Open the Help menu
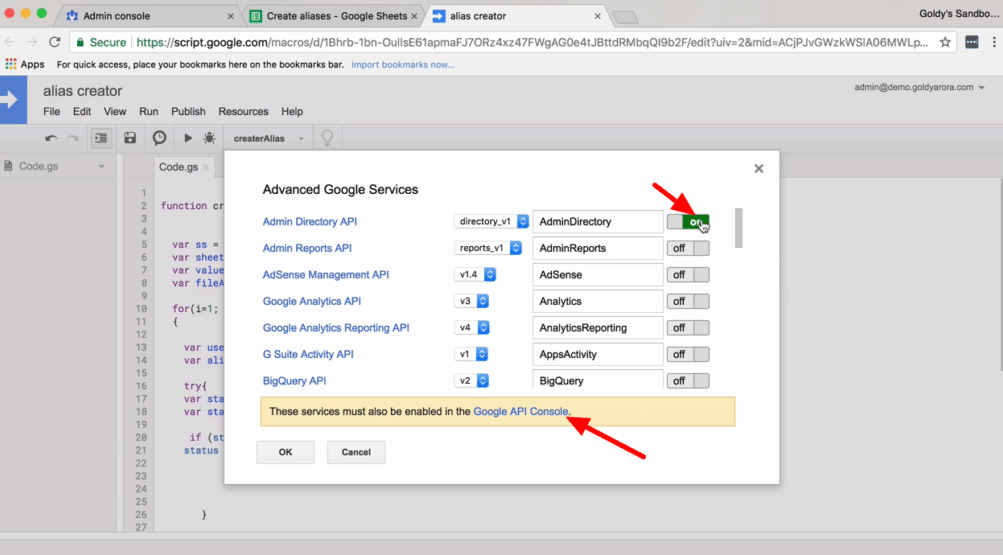1003x555 pixels. point(292,111)
